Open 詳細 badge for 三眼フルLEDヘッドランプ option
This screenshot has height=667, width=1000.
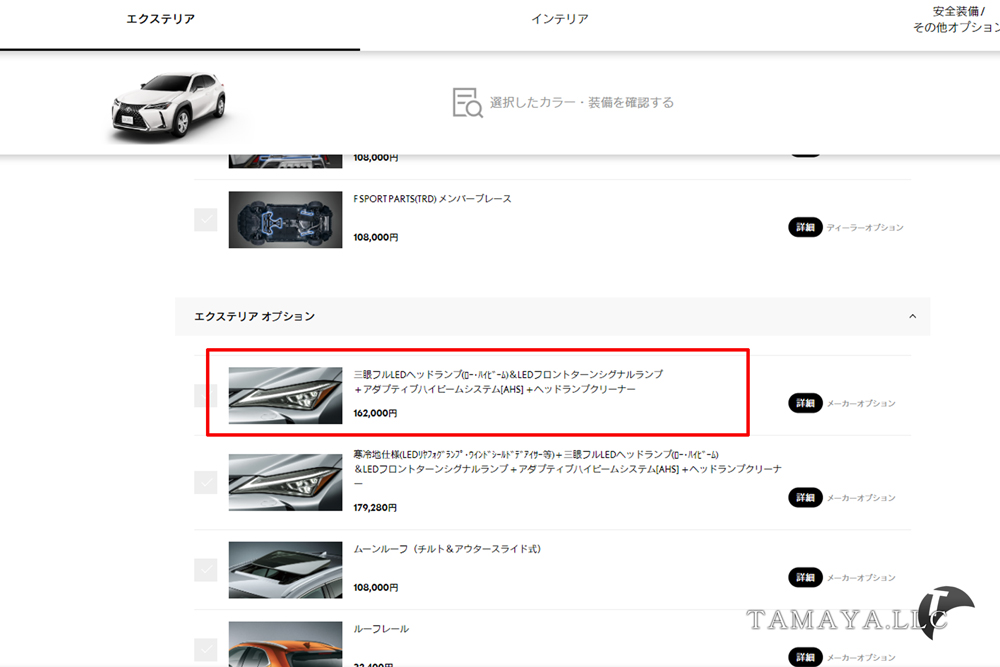[x=805, y=403]
